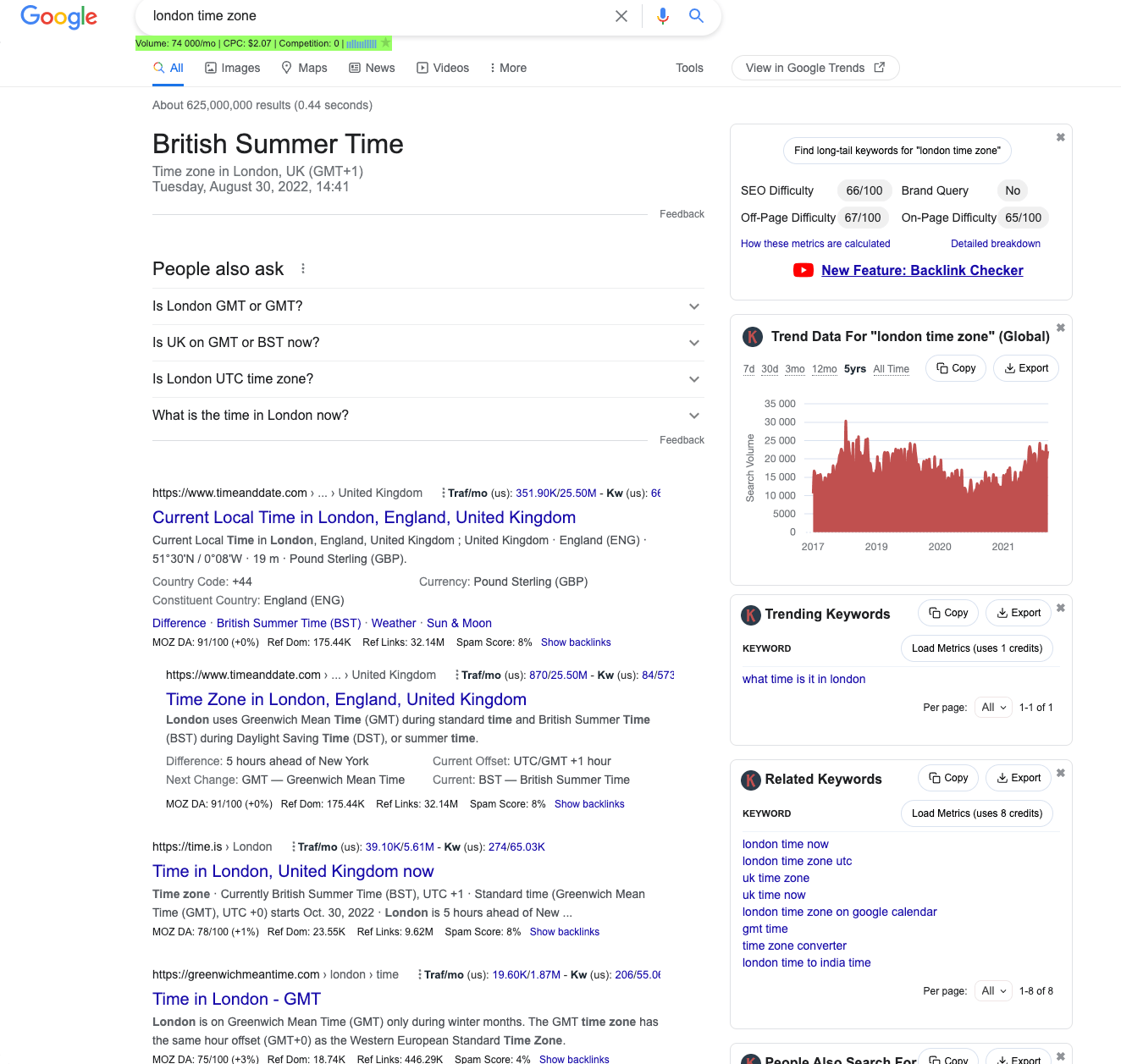The image size is (1121, 1064).
Task: Select the 3mo trend range
Action: coord(795,369)
